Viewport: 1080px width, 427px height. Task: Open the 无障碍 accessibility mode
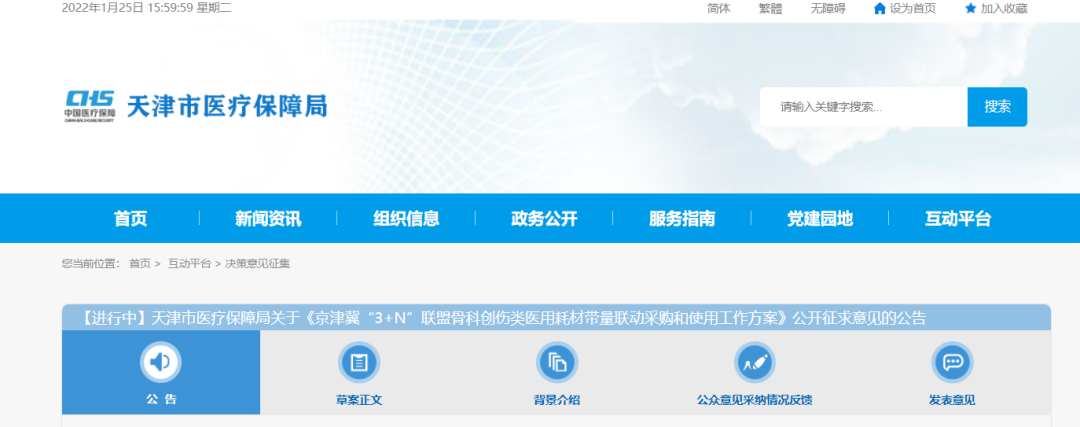click(x=828, y=8)
